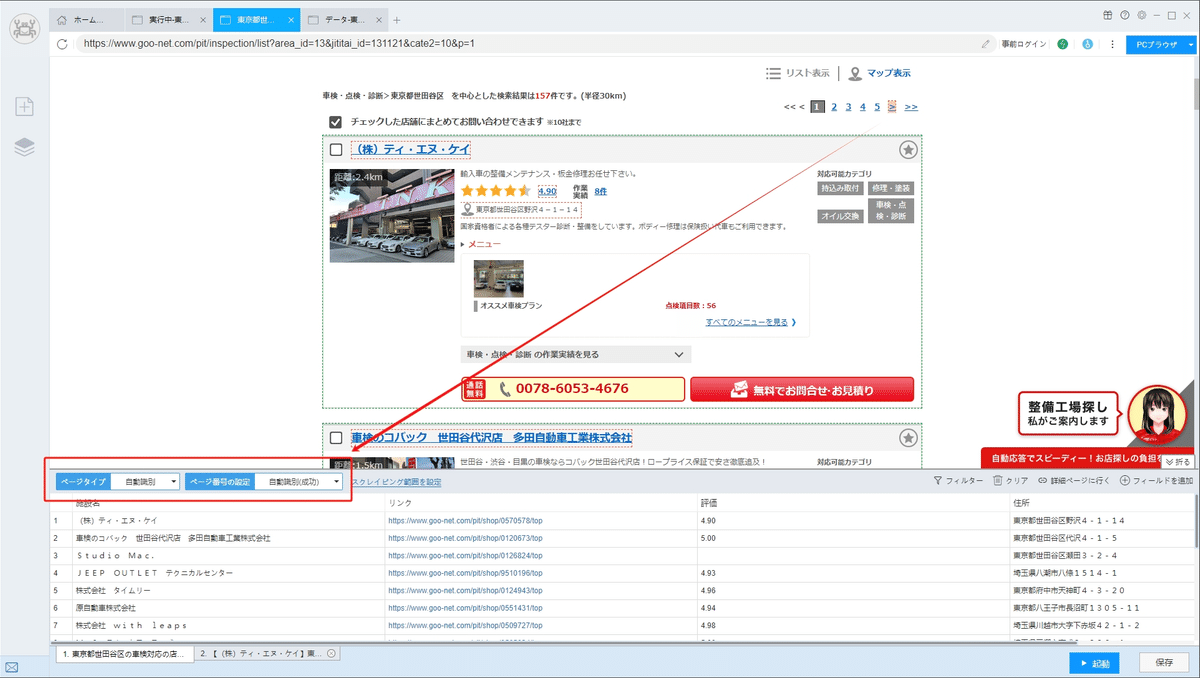Image resolution: width=1200 pixels, height=678 pixels.
Task: Open the (株)ティ・エヌ・ケイ shop title link
Action: [x=413, y=150]
